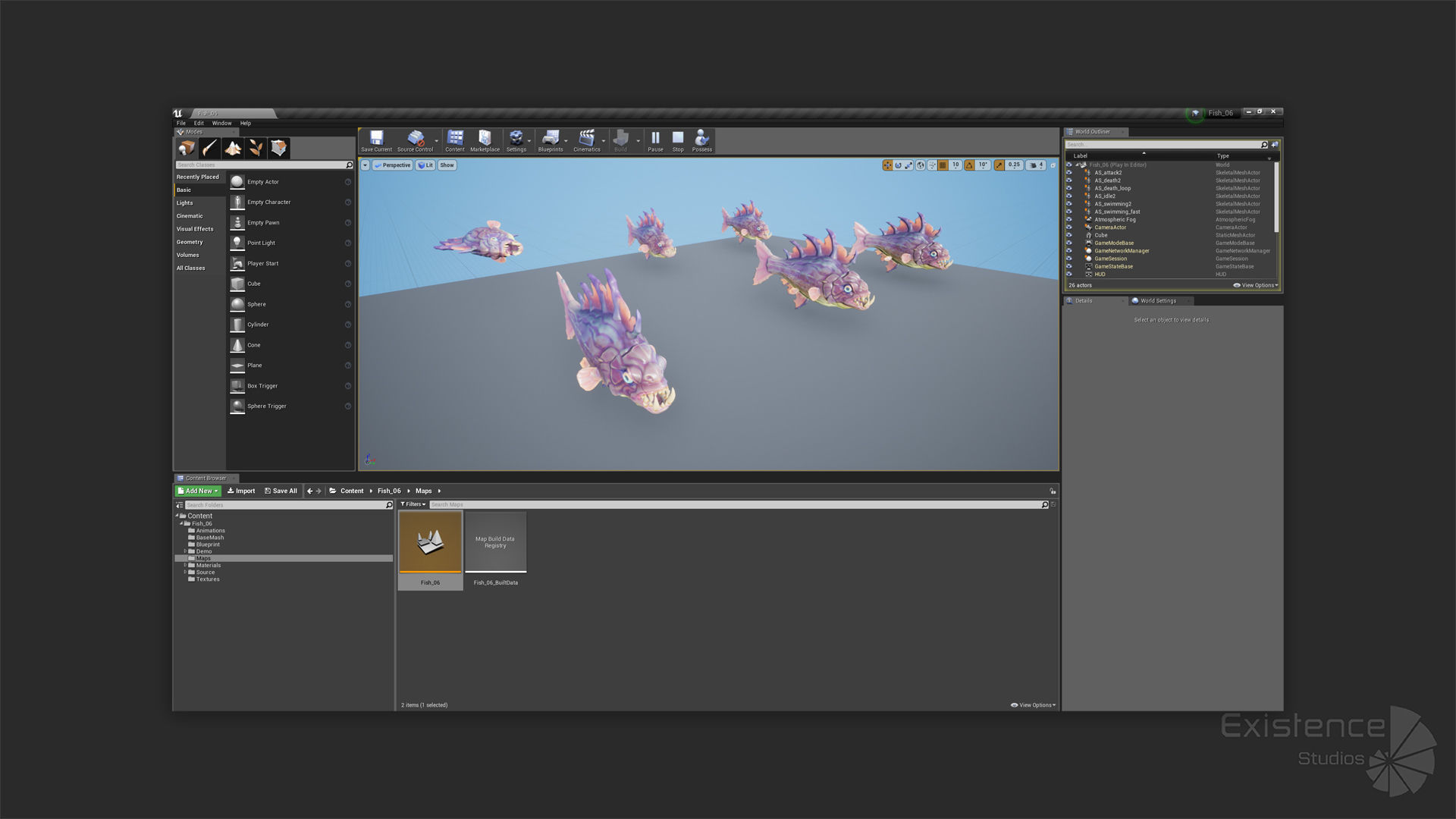Select the Paint mode brush icon

(x=210, y=148)
